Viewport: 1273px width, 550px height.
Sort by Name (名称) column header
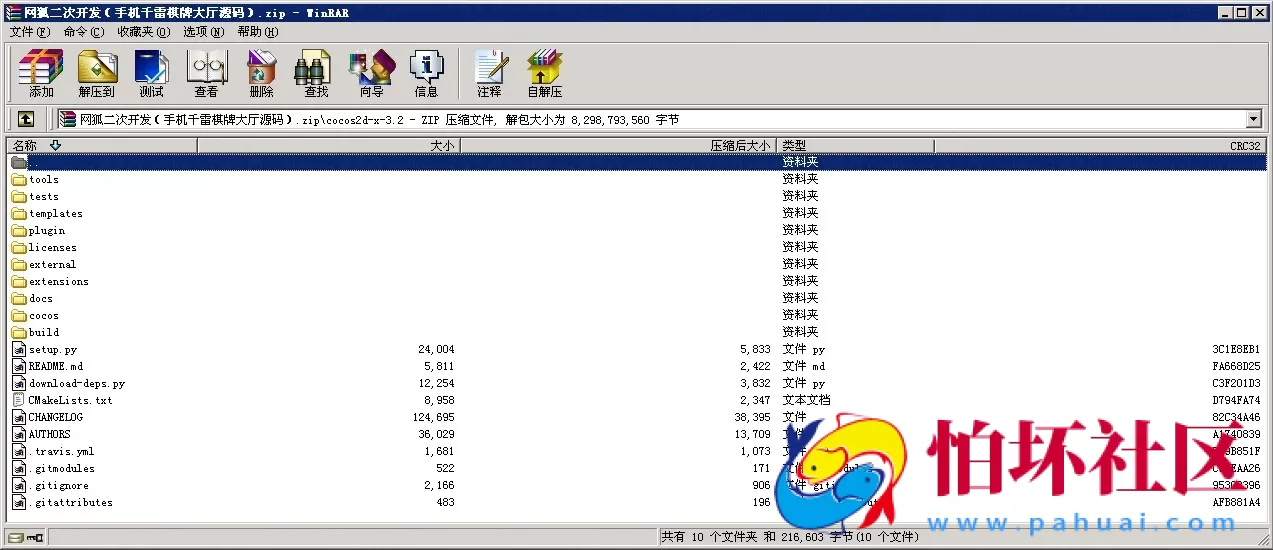[x=102, y=146]
